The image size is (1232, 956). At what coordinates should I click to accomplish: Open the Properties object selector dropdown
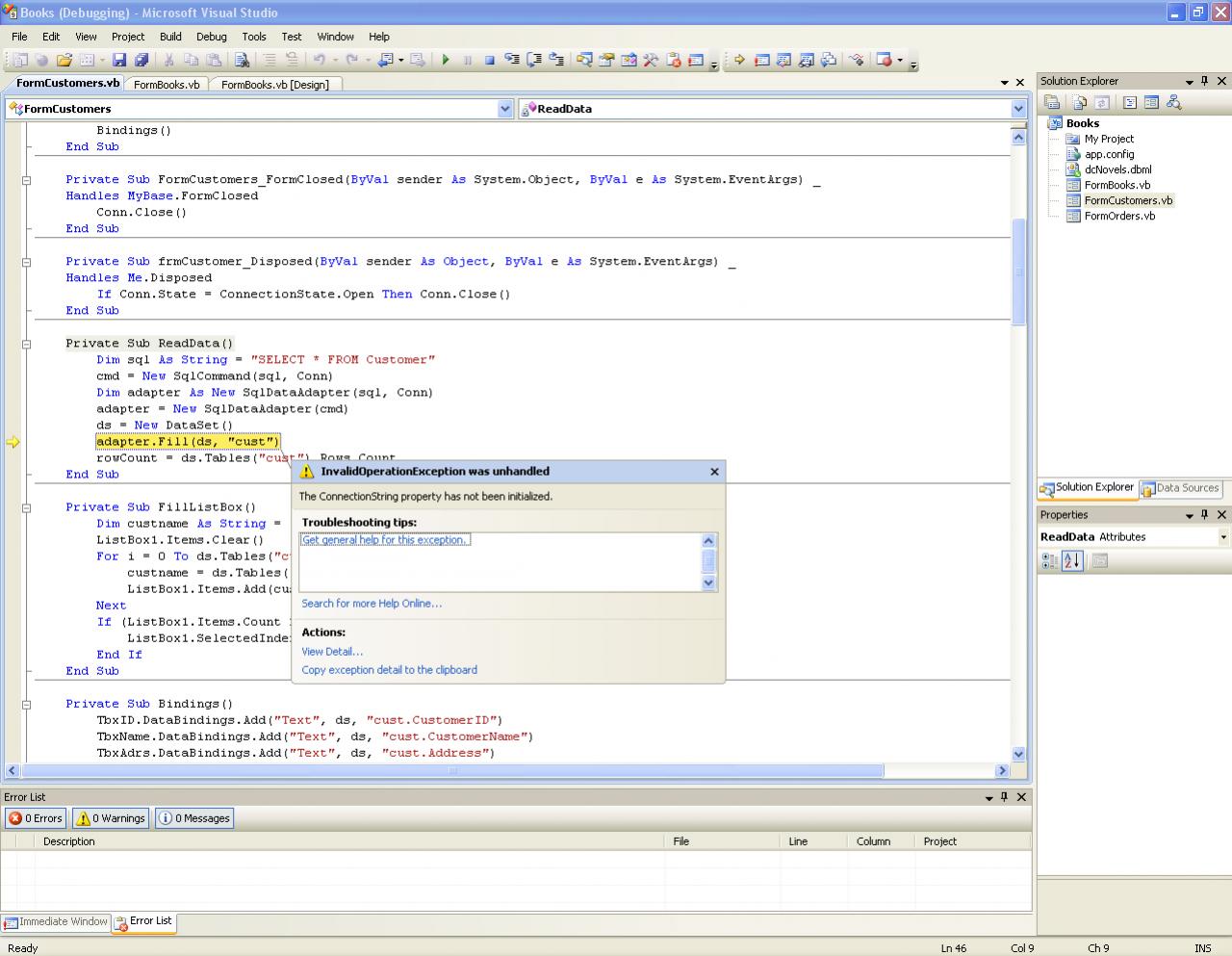1223,537
